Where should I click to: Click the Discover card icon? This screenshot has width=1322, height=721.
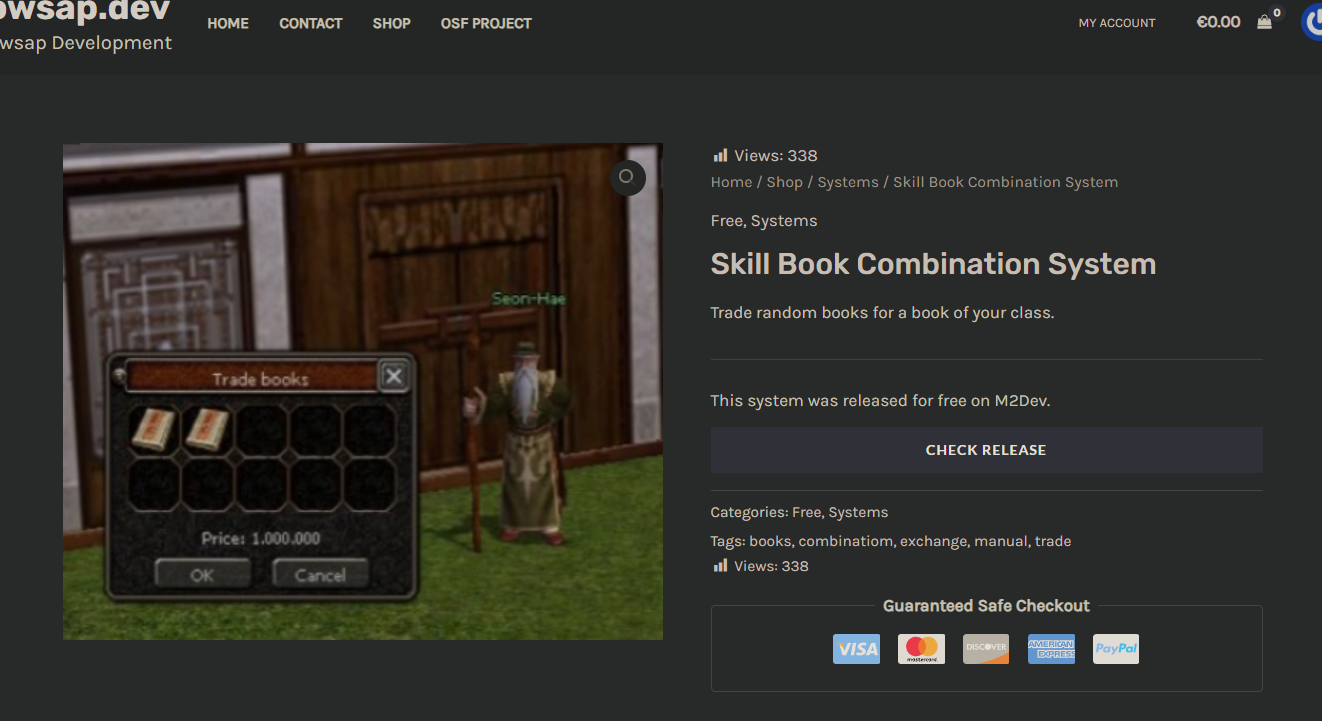coord(985,649)
